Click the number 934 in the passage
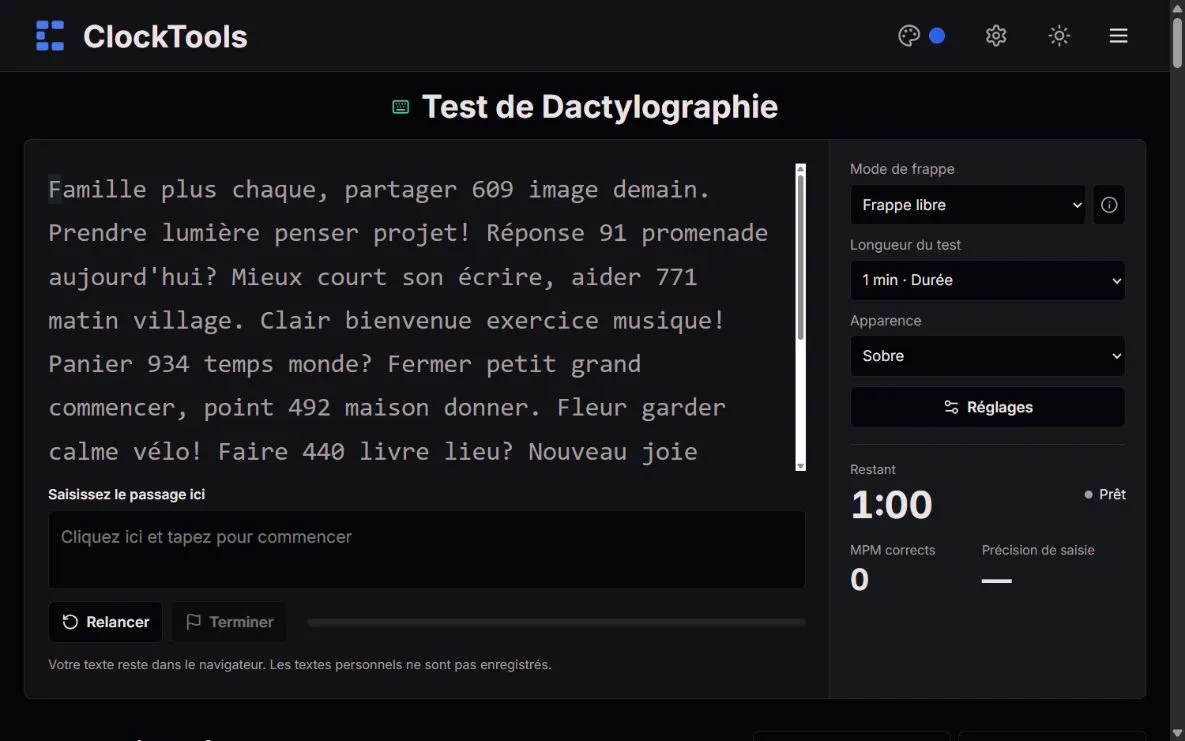 click(x=168, y=364)
